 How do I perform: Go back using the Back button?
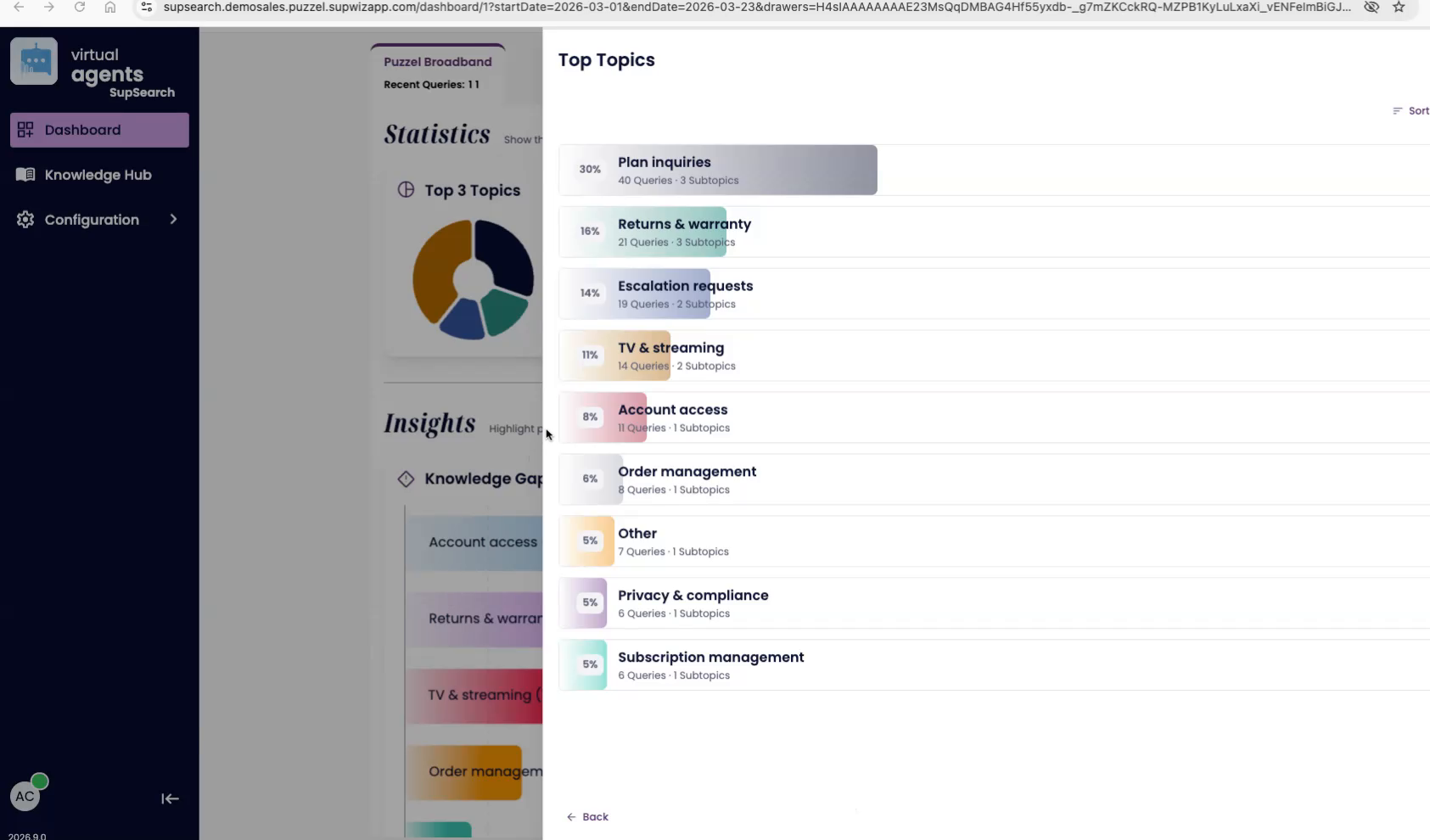click(587, 817)
